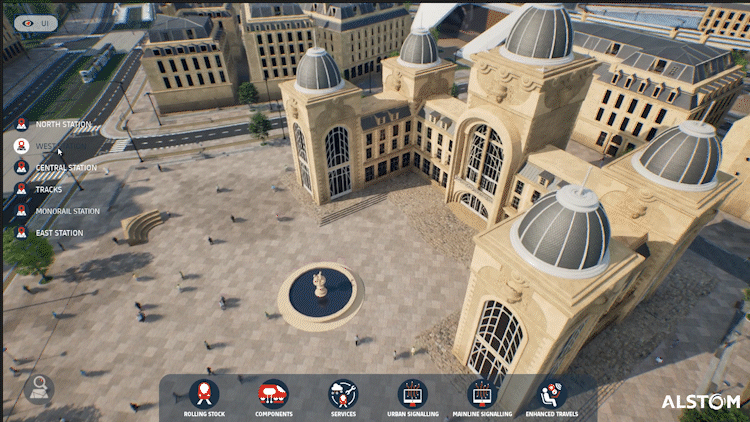Click the Tracks pin icon
Viewport: 750px width, 422px height.
tap(22, 189)
